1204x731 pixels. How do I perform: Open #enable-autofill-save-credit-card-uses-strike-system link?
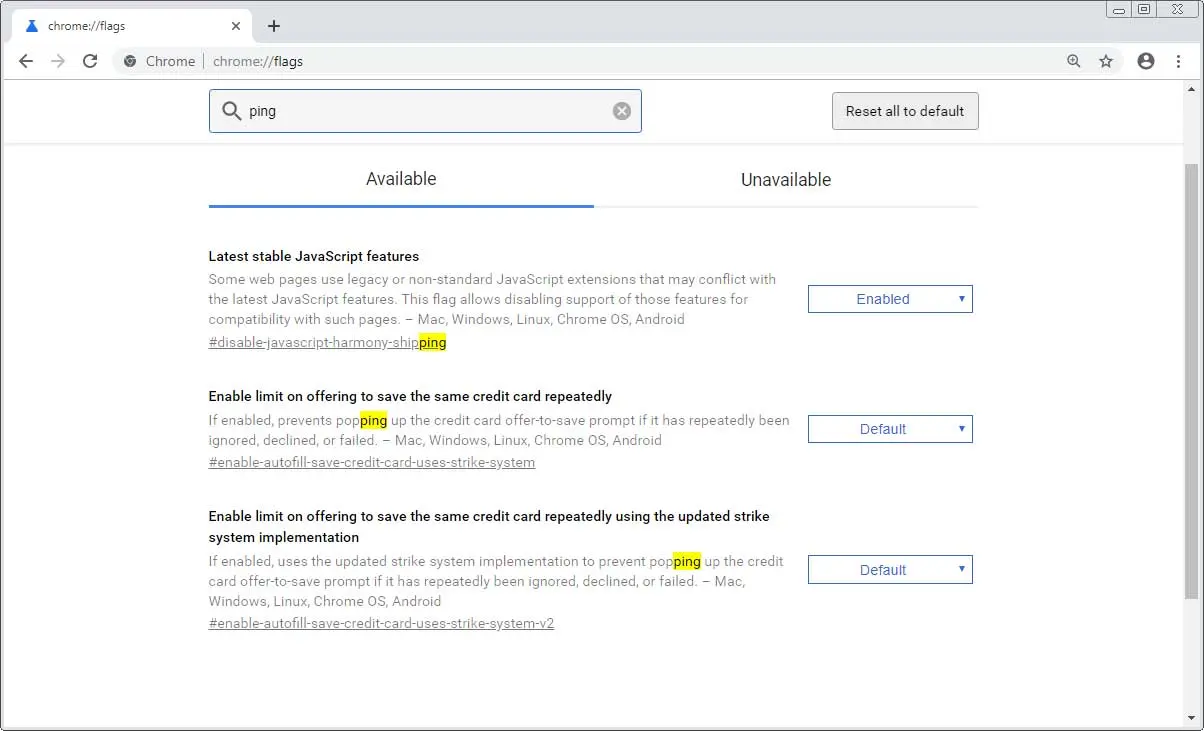click(372, 463)
